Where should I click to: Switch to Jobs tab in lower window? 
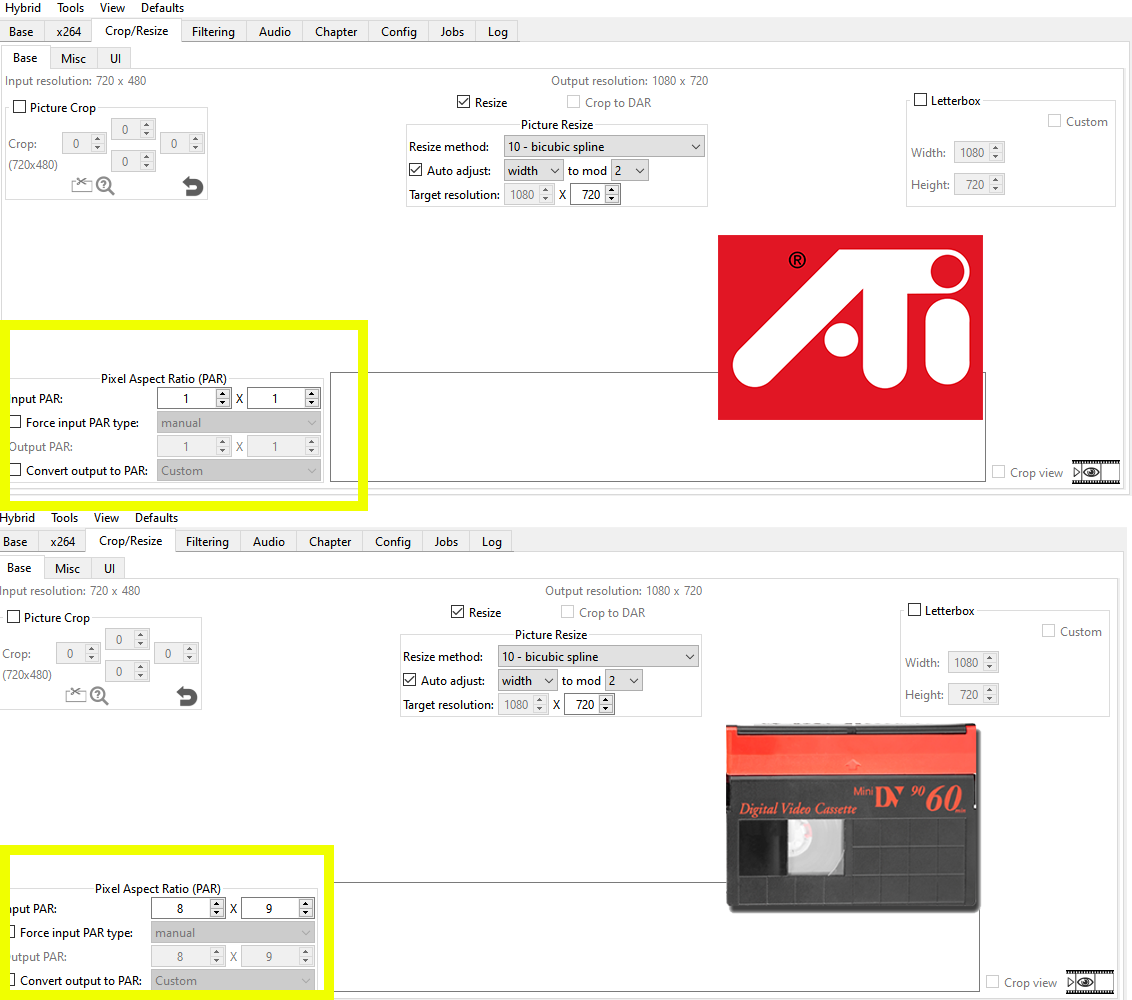point(446,542)
